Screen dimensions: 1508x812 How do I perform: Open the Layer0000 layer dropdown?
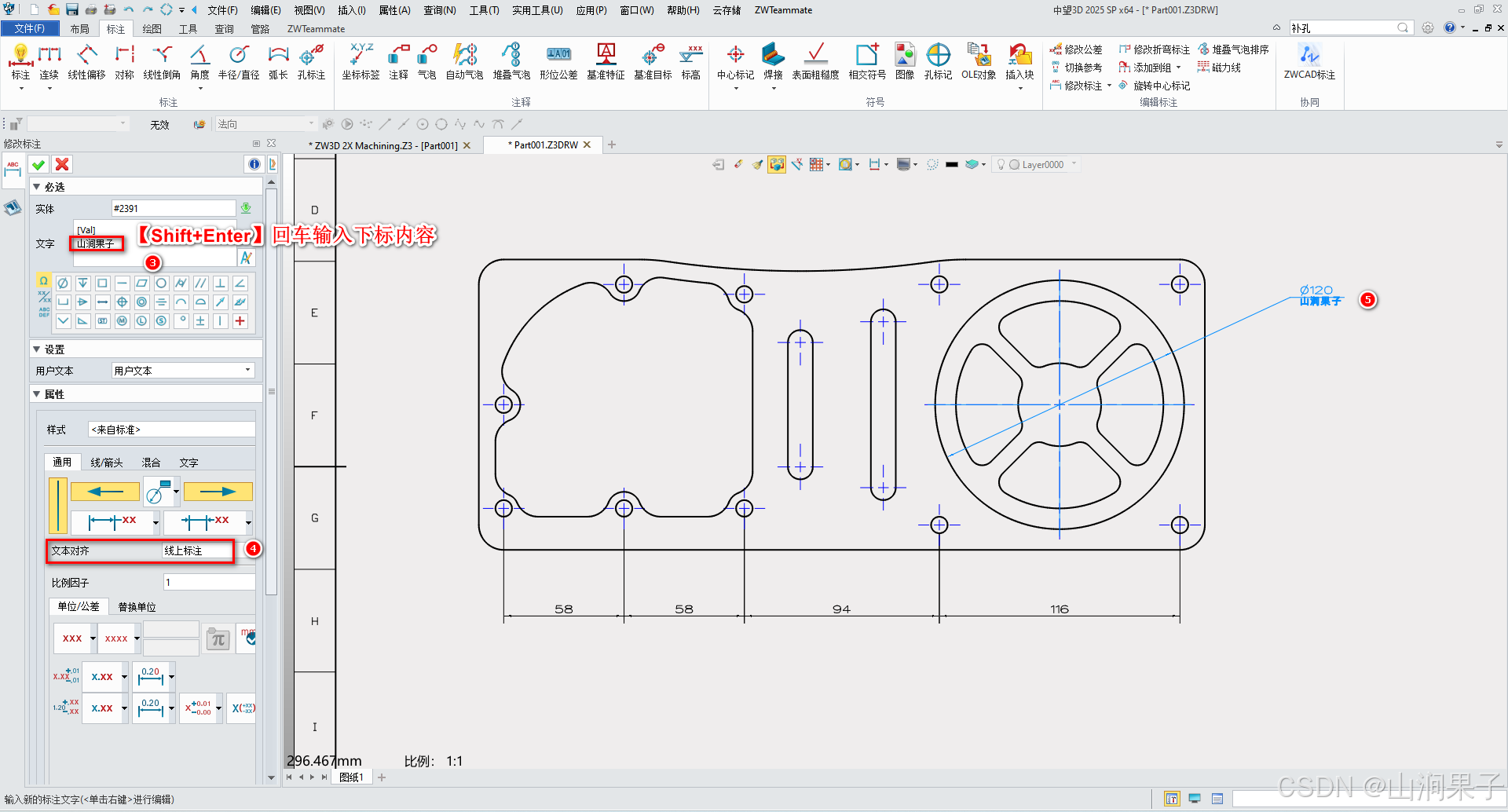click(1037, 165)
